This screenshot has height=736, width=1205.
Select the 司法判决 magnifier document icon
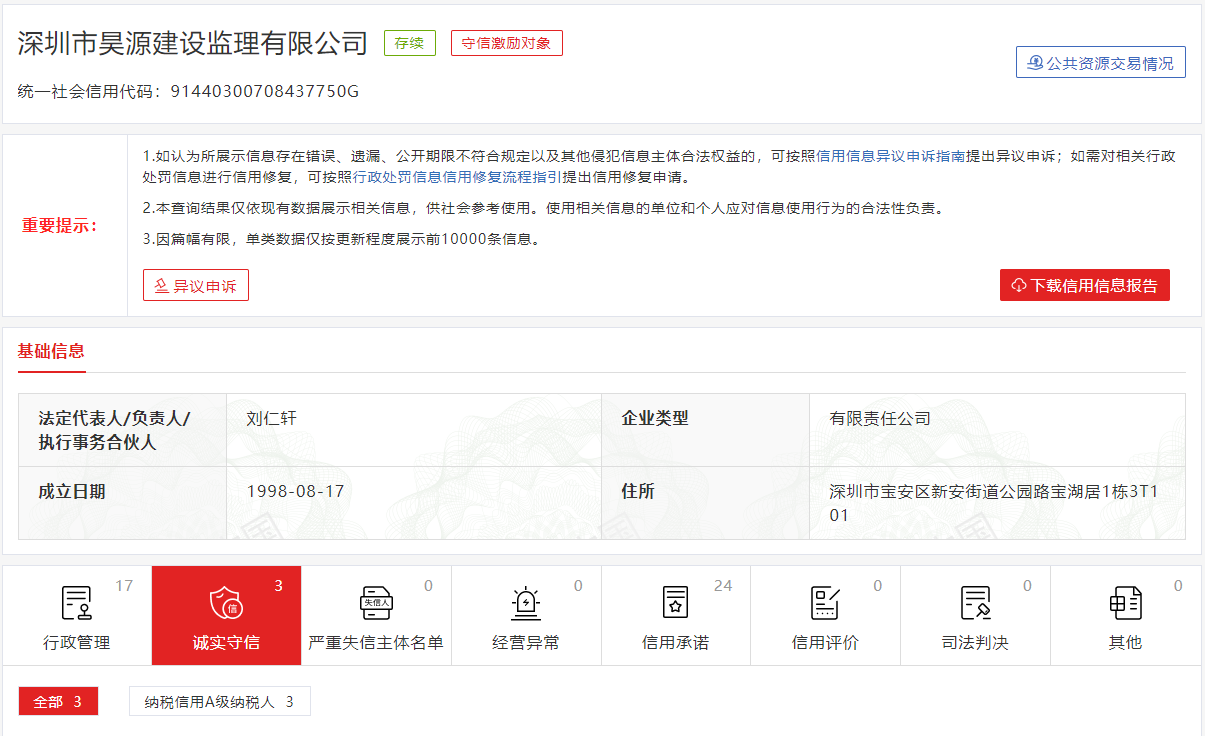coord(975,603)
